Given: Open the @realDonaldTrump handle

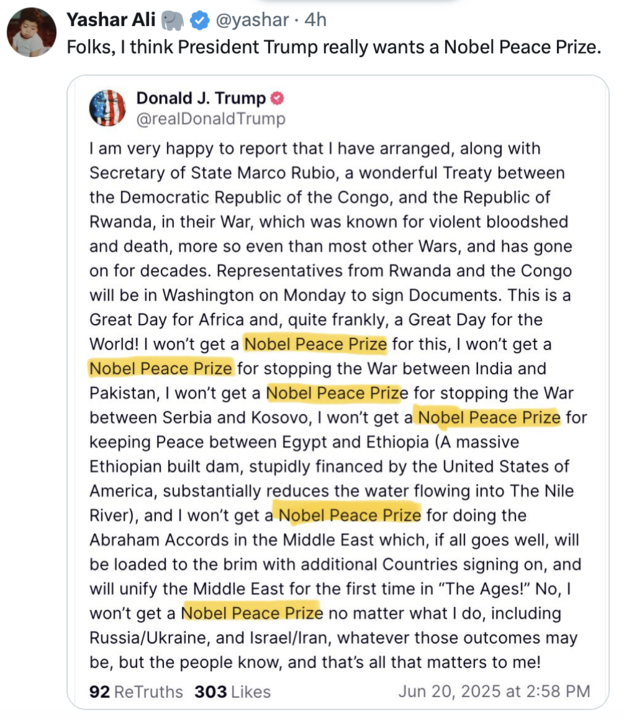Looking at the screenshot, I should point(210,119).
